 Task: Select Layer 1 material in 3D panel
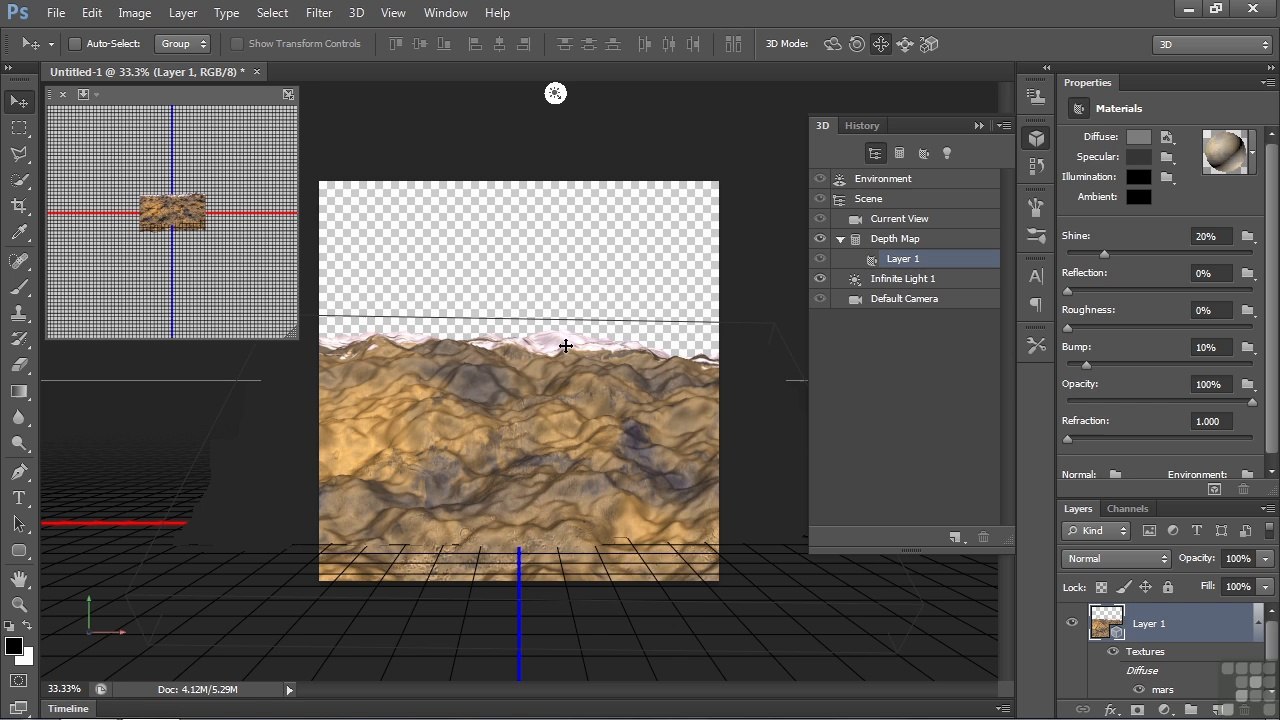coord(903,258)
